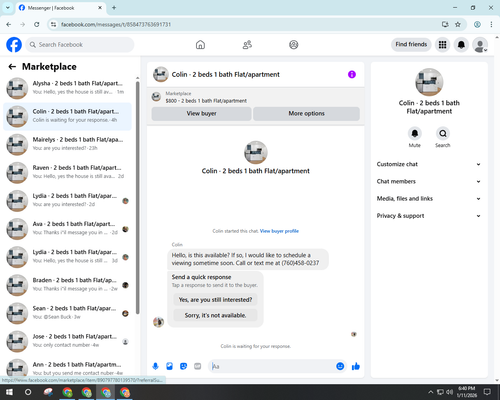Mute this conversation with bell icon
Screen dimensions: 500x400
[x=415, y=134]
